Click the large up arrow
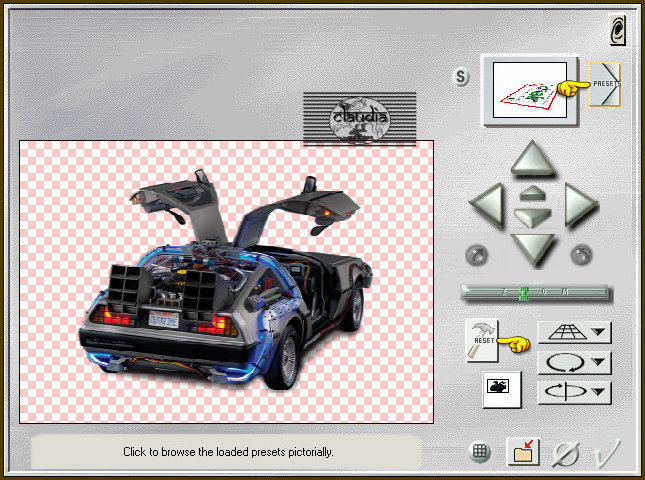The width and height of the screenshot is (645, 480). tap(532, 158)
